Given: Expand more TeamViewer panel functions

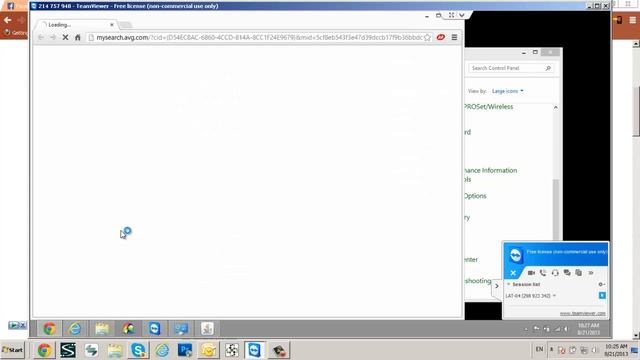Looking at the screenshot, I should [x=591, y=273].
